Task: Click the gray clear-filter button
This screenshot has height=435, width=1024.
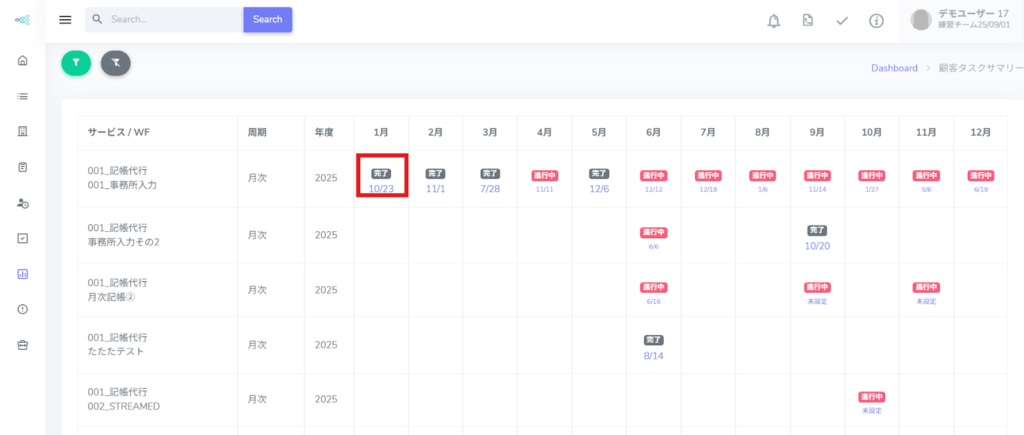Action: pos(116,63)
